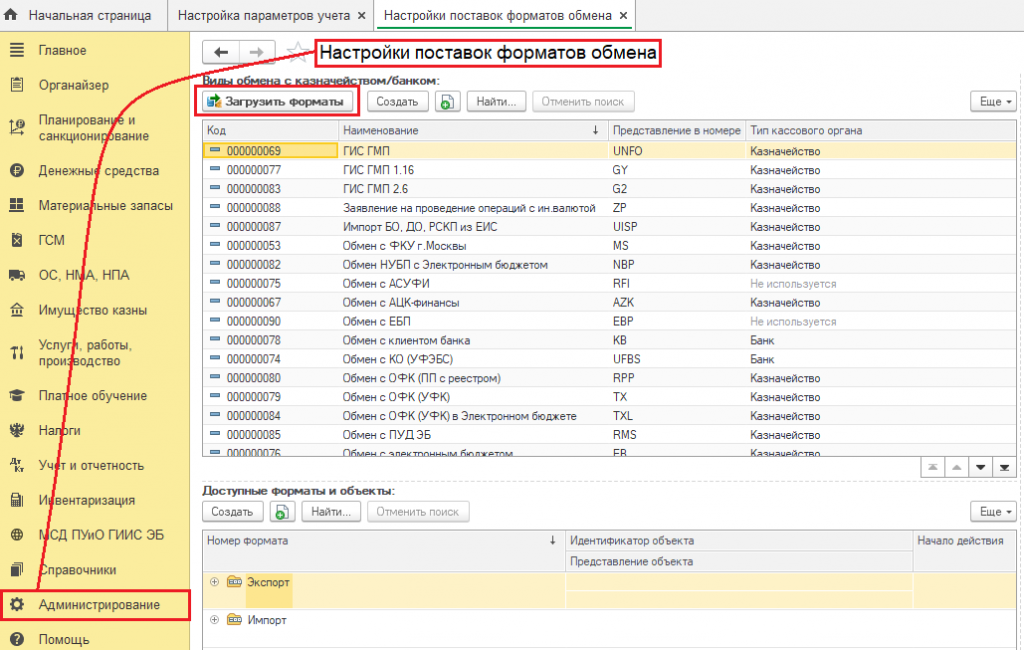Open Справочники menu section
Image resolution: width=1024 pixels, height=650 pixels.
coord(95,570)
